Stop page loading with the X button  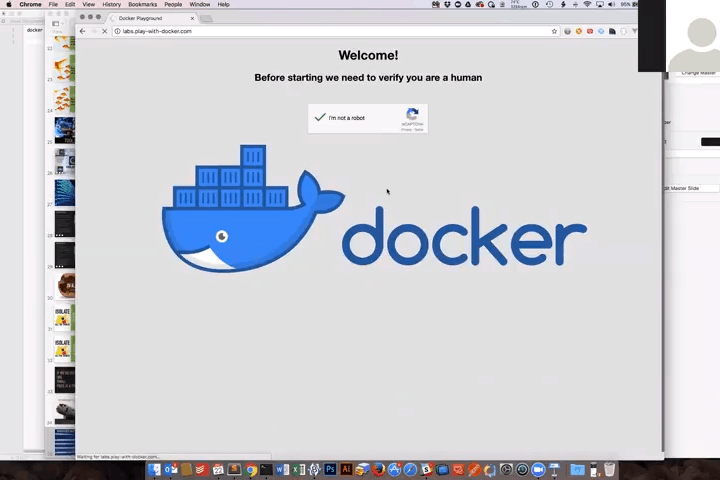(x=104, y=31)
